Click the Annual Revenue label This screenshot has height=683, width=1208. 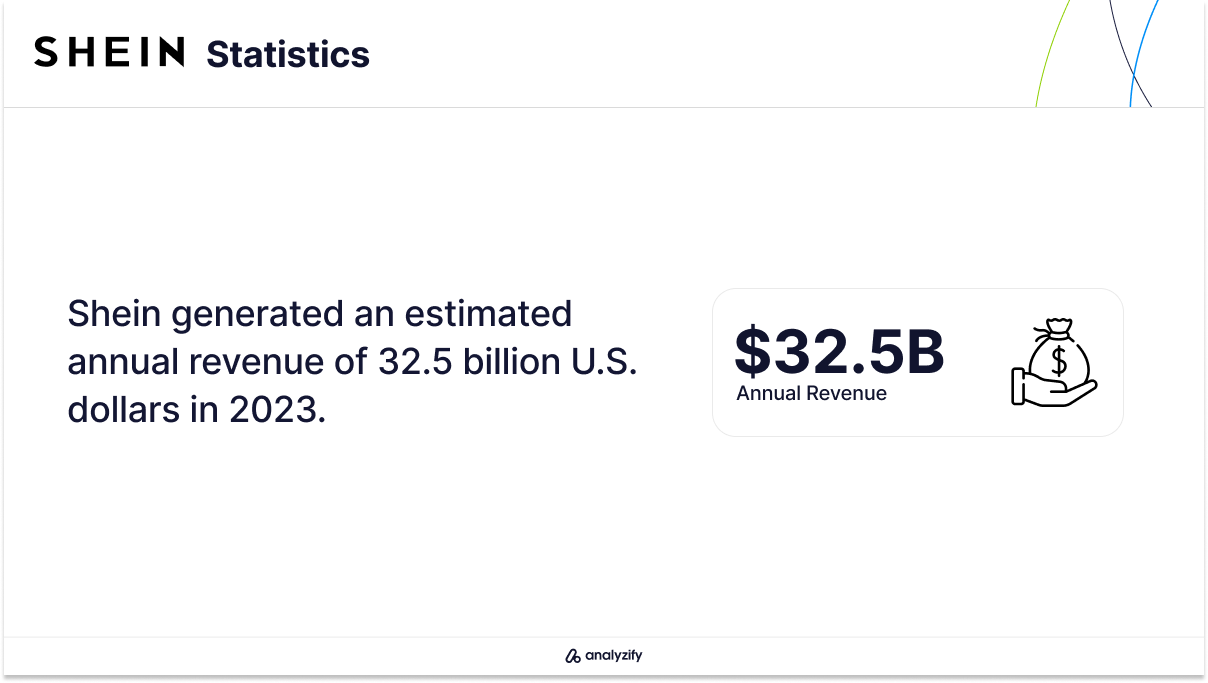811,394
